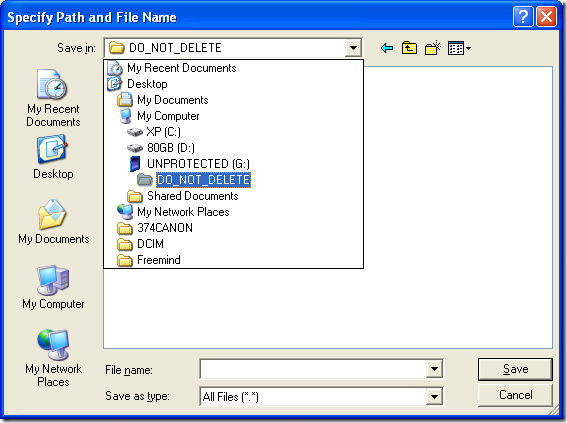This screenshot has height=423, width=567.
Task: Go up one folder level
Action: 409,48
